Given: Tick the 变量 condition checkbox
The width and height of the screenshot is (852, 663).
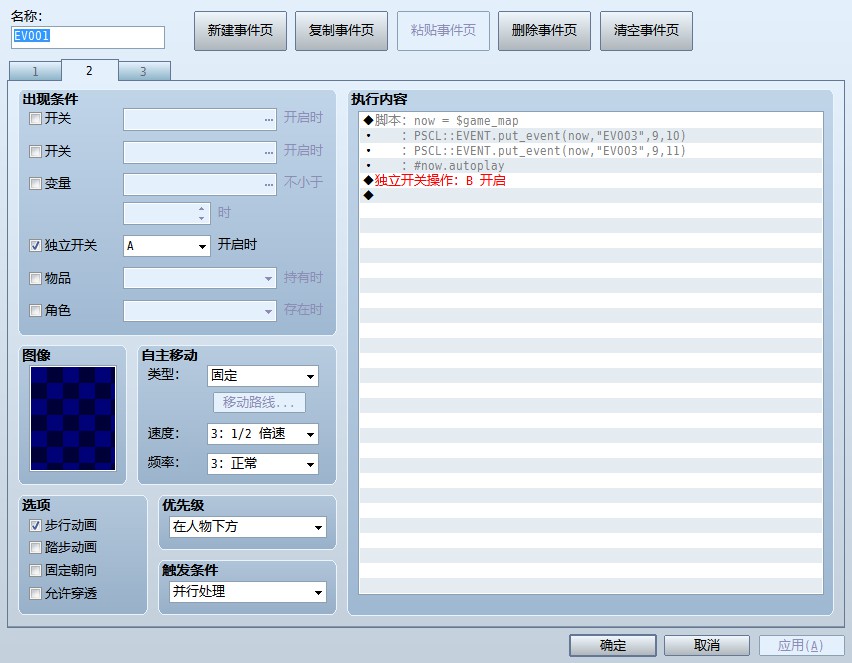Looking at the screenshot, I should point(35,184).
